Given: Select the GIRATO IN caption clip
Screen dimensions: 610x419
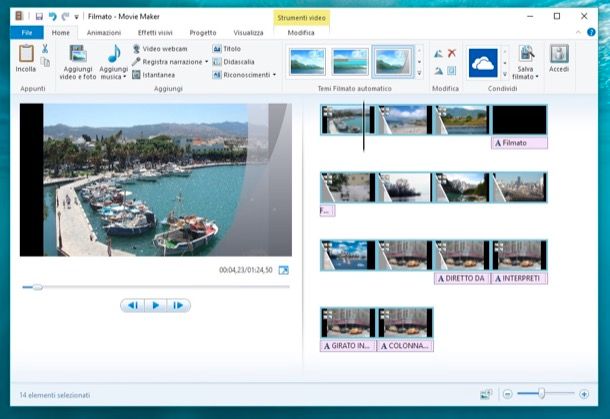Looking at the screenshot, I should pos(348,346).
